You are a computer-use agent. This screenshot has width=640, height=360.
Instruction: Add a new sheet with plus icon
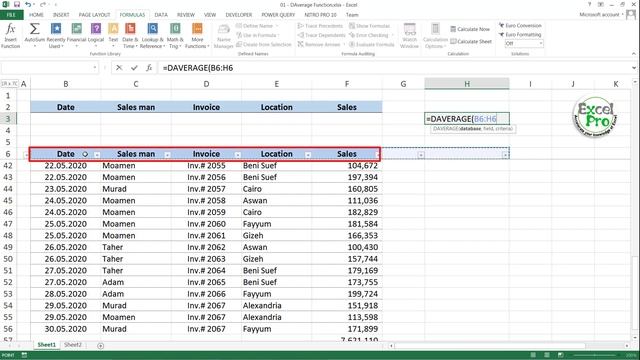click(x=100, y=346)
